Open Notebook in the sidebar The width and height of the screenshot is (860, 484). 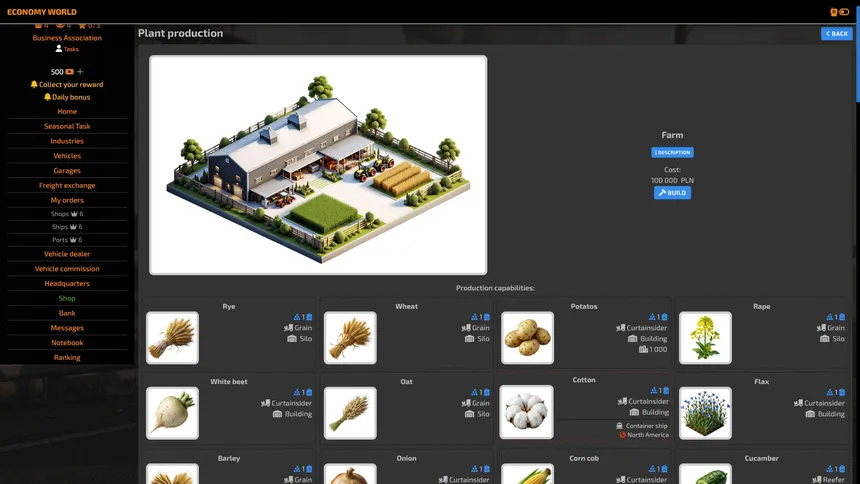click(x=67, y=343)
